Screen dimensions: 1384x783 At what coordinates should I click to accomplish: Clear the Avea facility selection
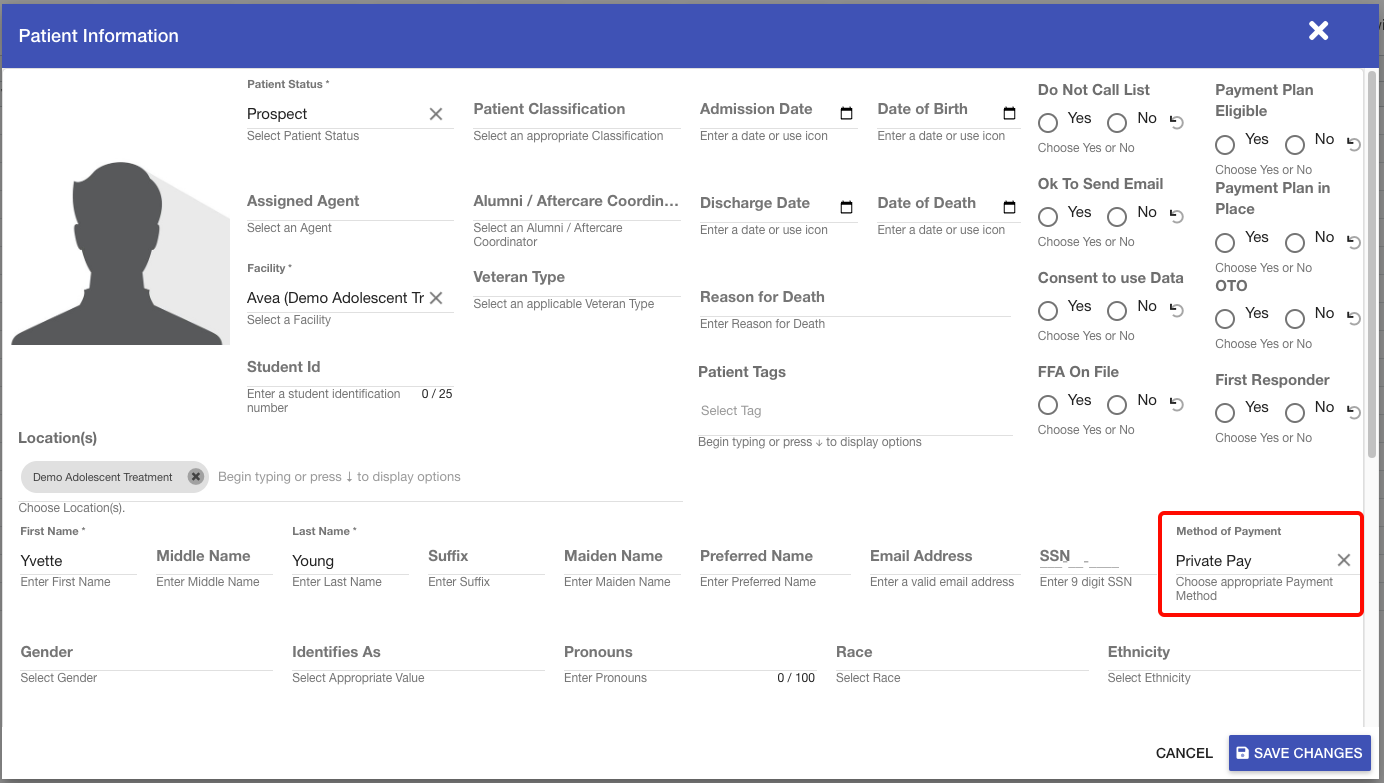pyautogui.click(x=436, y=298)
